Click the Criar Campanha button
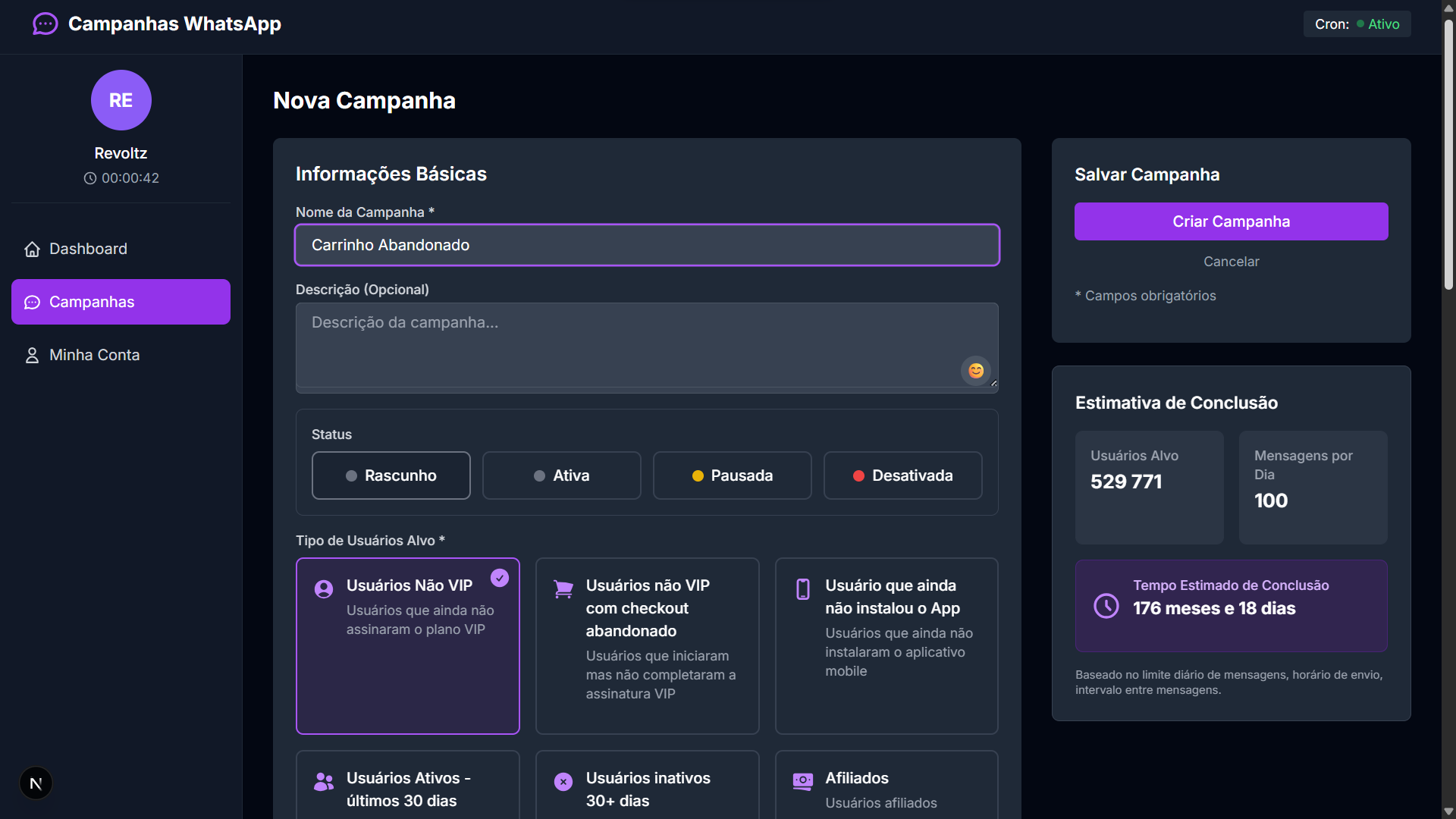The width and height of the screenshot is (1456, 819). [1232, 221]
